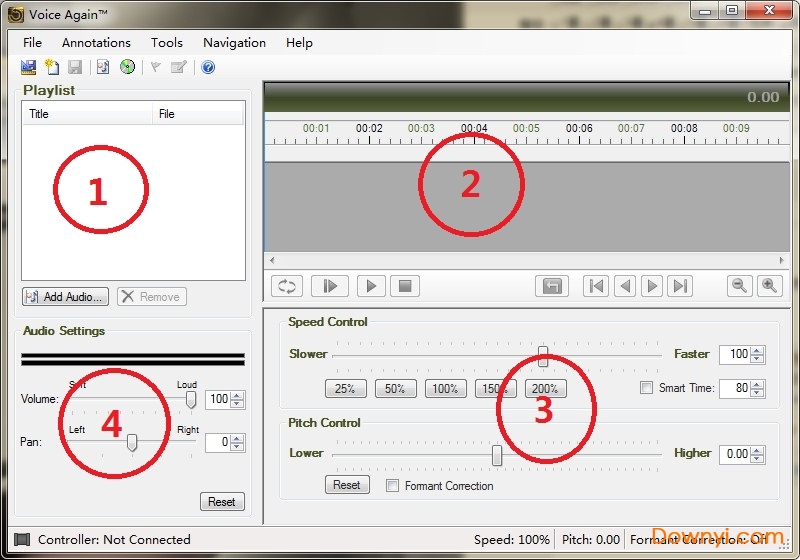The width and height of the screenshot is (800, 560).
Task: Click the CD disc toolbar icon
Action: coord(127,67)
